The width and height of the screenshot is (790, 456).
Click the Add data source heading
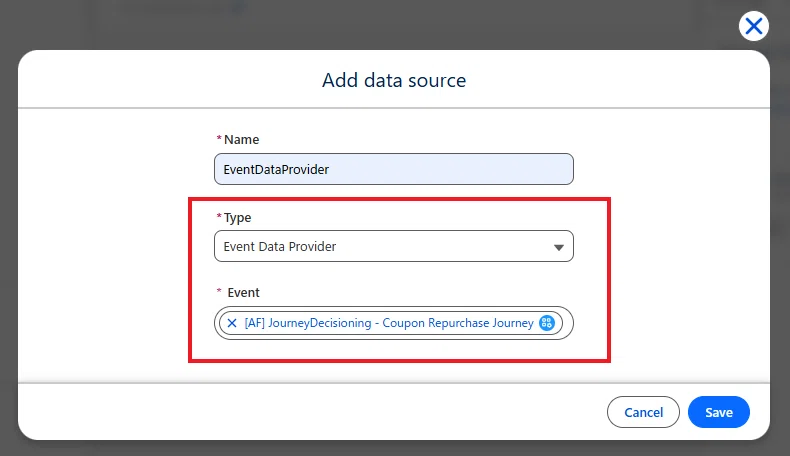tap(394, 80)
